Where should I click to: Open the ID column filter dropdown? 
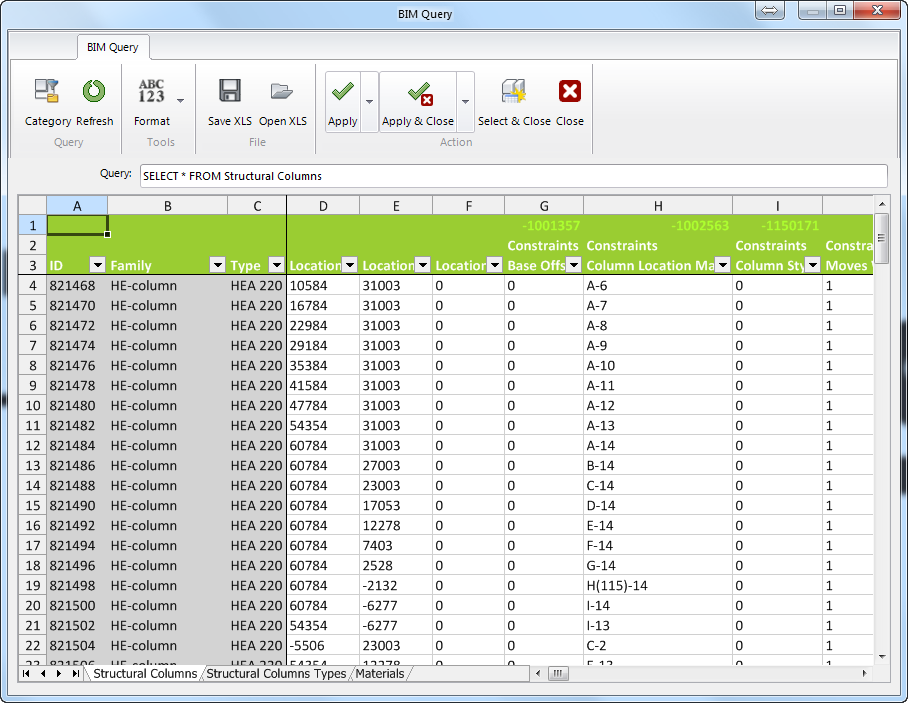click(x=97, y=265)
